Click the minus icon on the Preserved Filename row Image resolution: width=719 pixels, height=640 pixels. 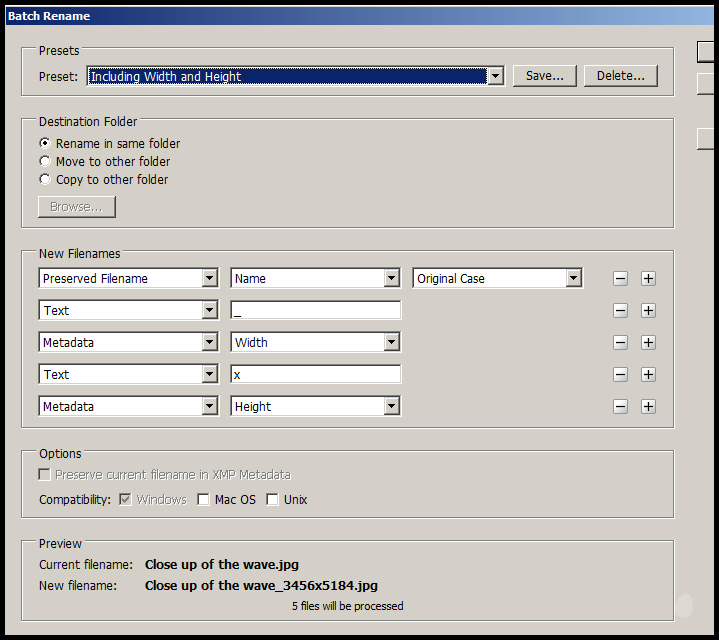620,279
